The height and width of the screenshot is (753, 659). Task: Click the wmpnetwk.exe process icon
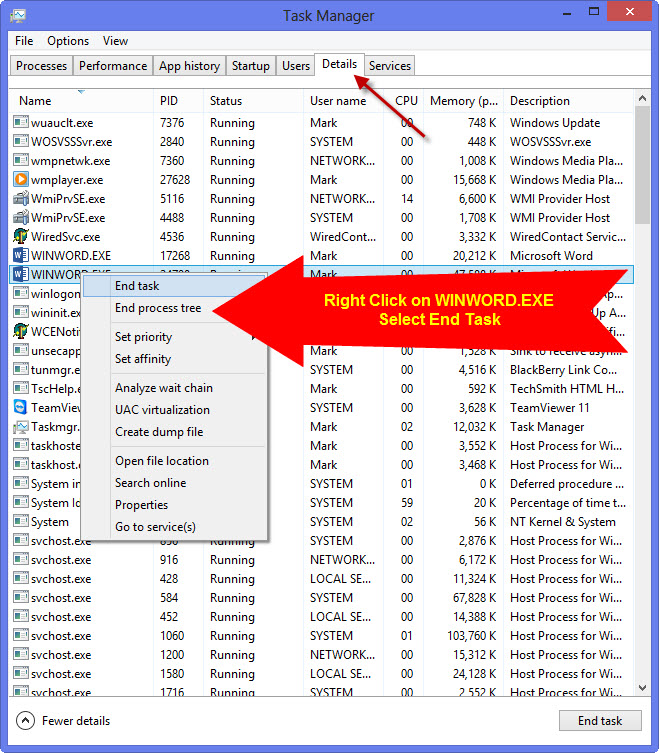(x=21, y=160)
